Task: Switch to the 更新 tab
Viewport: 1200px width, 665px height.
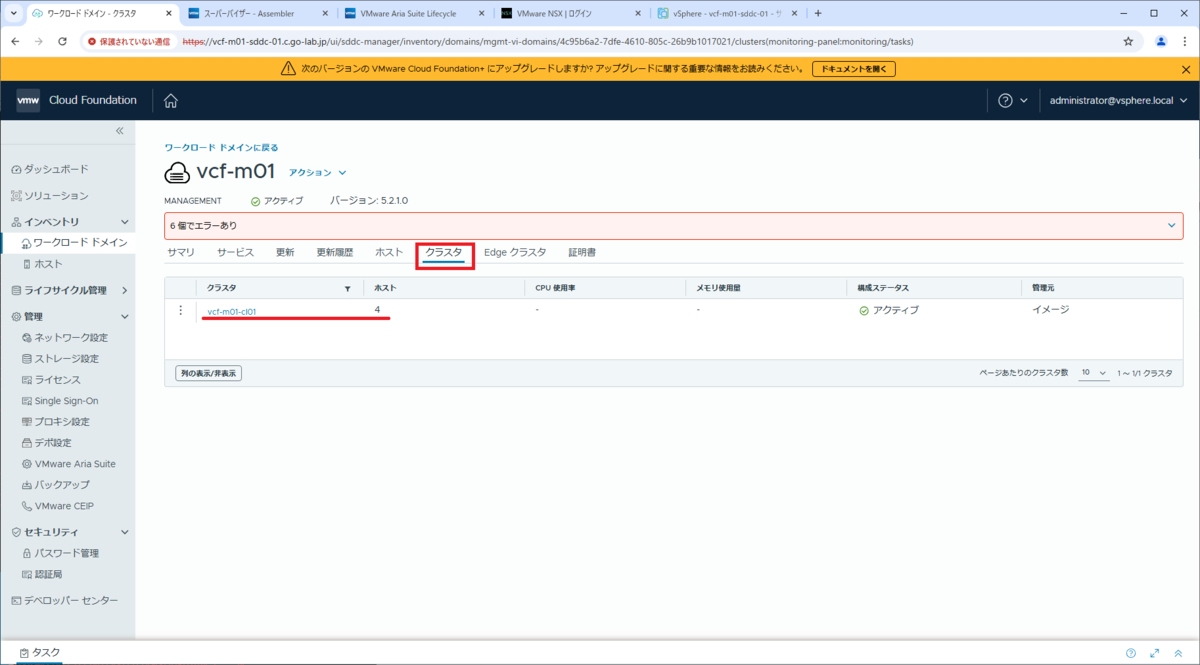Action: click(285, 253)
